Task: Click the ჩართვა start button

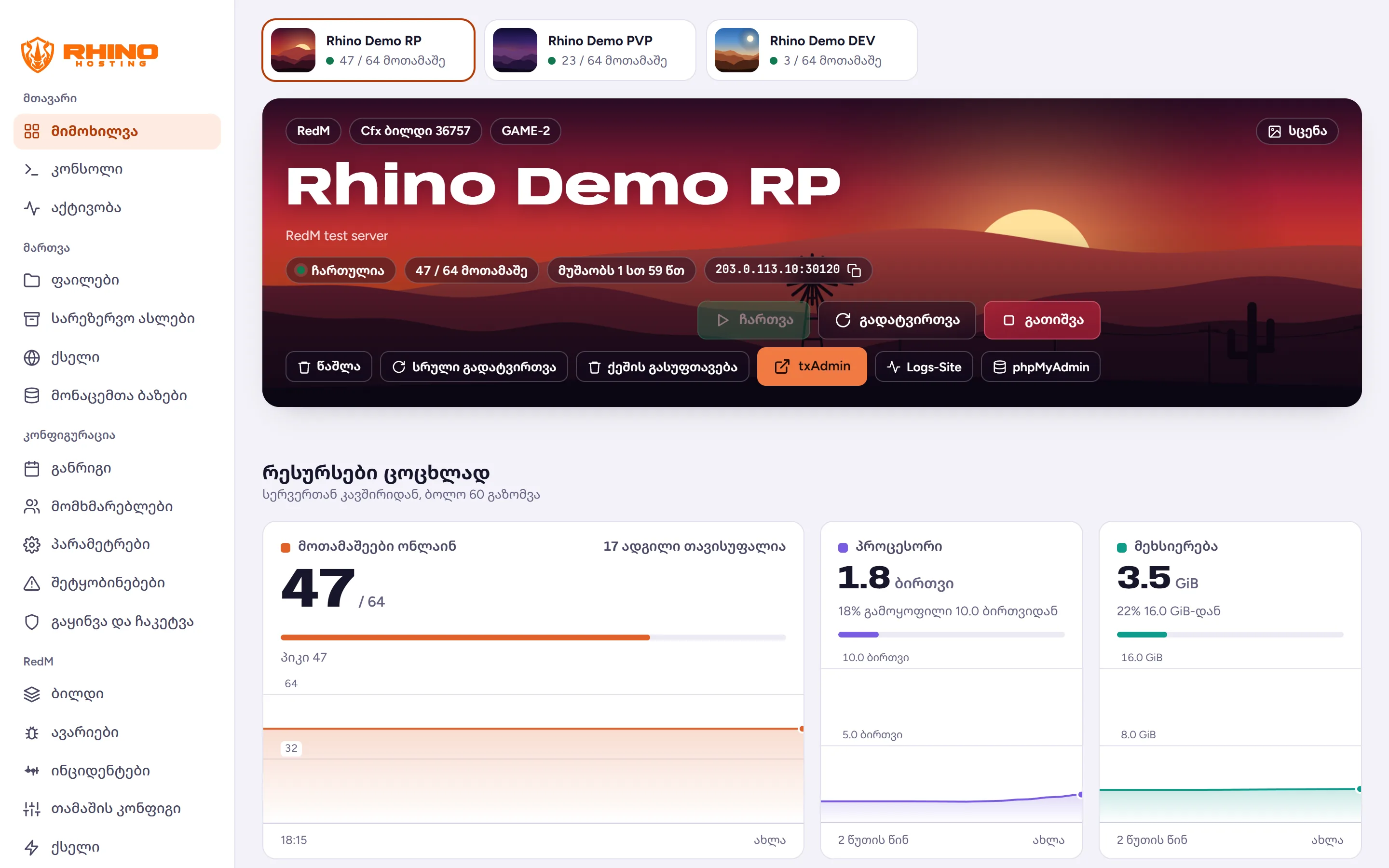Action: (x=754, y=320)
